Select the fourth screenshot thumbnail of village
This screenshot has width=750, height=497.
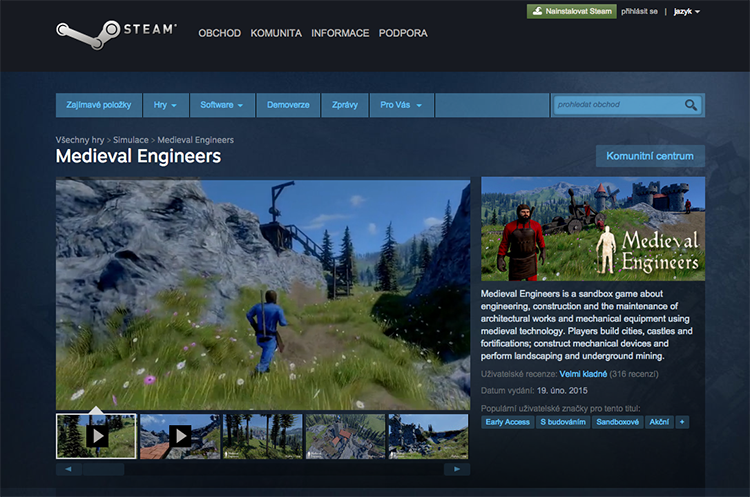pyautogui.click(x=344, y=436)
